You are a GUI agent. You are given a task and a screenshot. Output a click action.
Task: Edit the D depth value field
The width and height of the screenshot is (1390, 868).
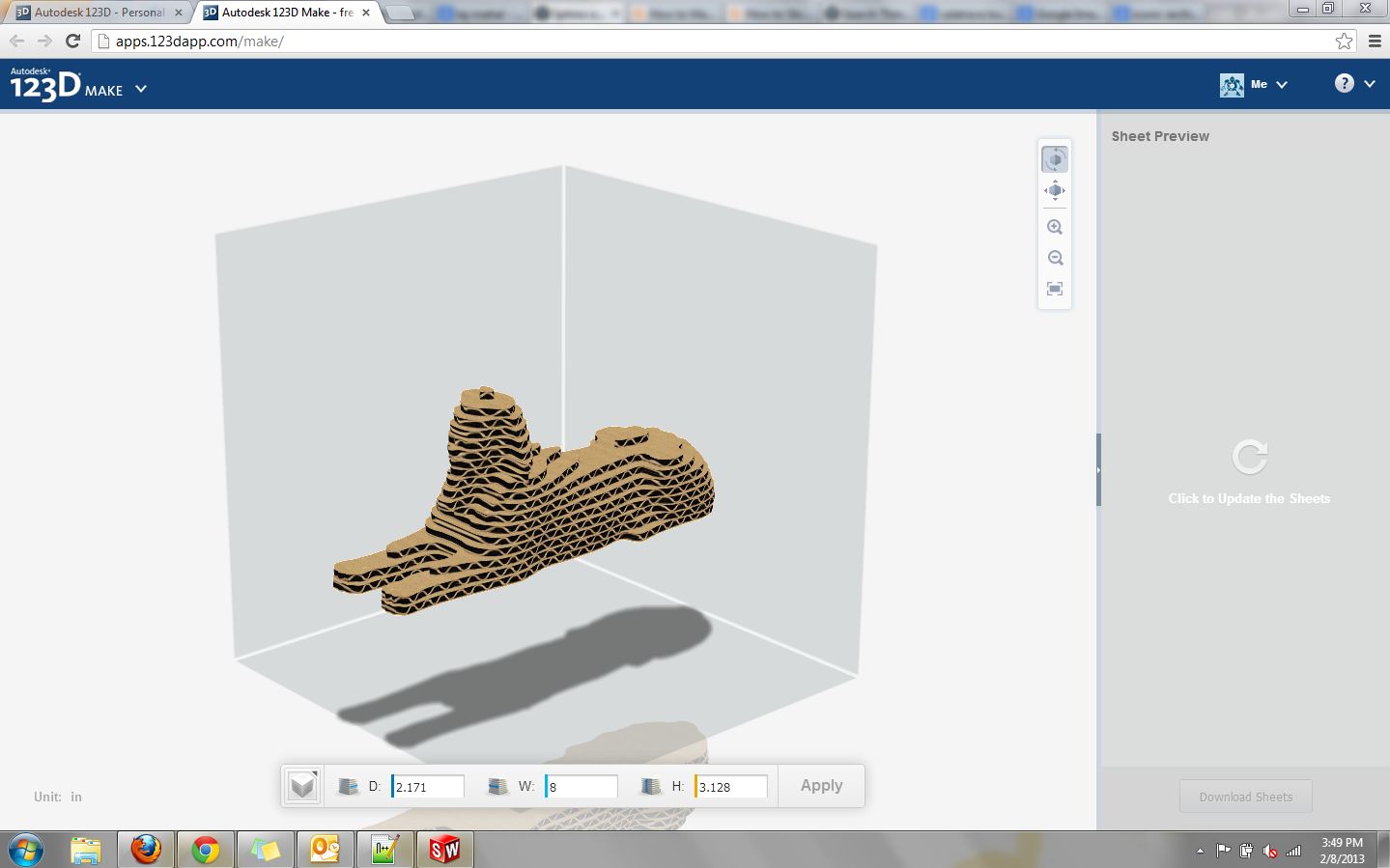tap(428, 787)
